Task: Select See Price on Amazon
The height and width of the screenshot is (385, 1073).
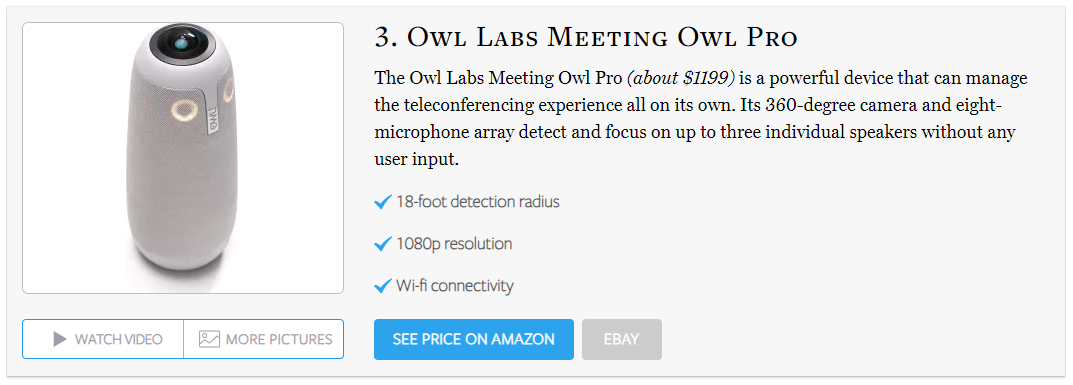Action: [x=474, y=339]
